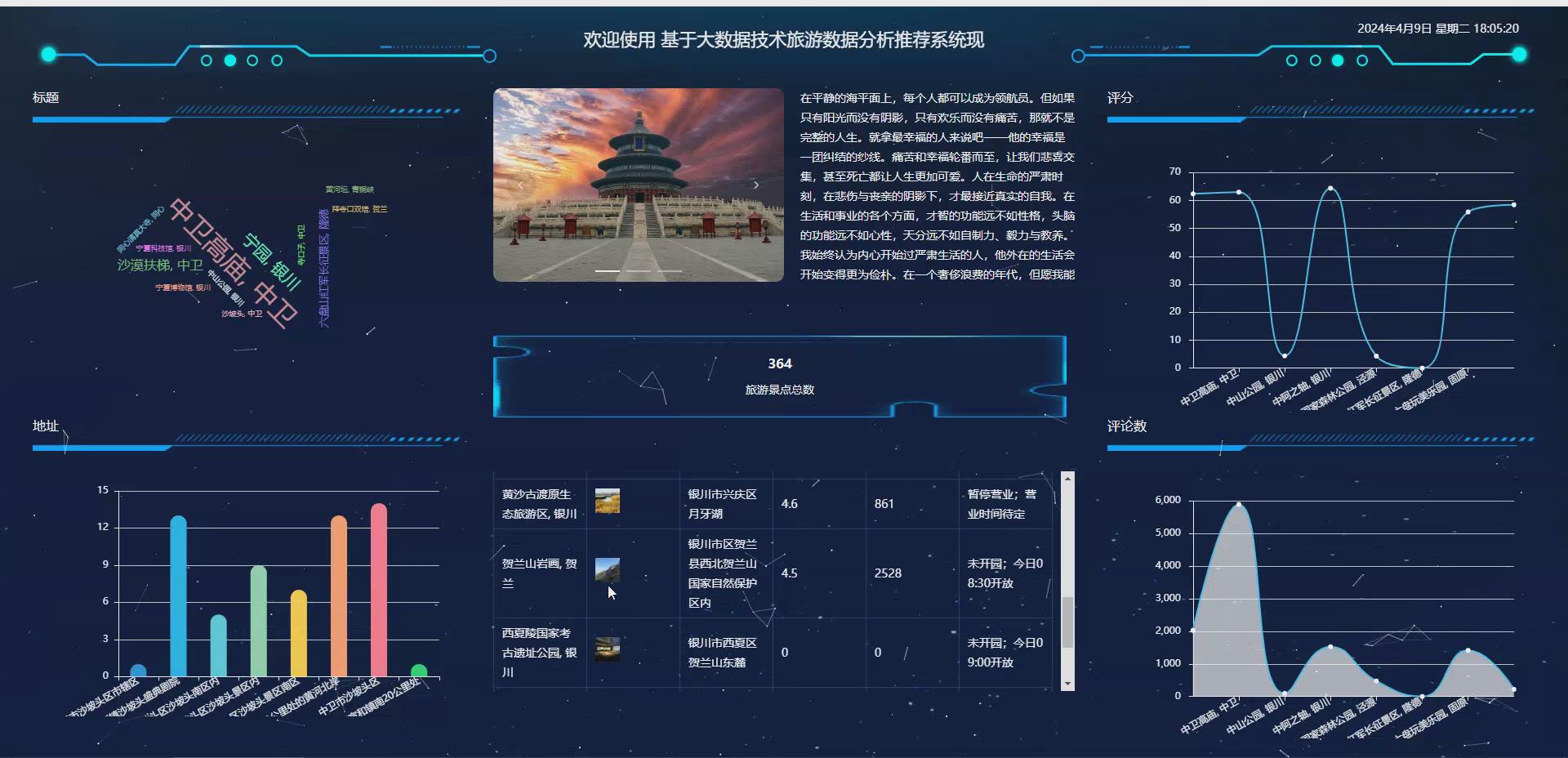Viewport: 1568px width, 758px height.
Task: Click the highlighted dot in the left header decoration
Action: coord(229,60)
